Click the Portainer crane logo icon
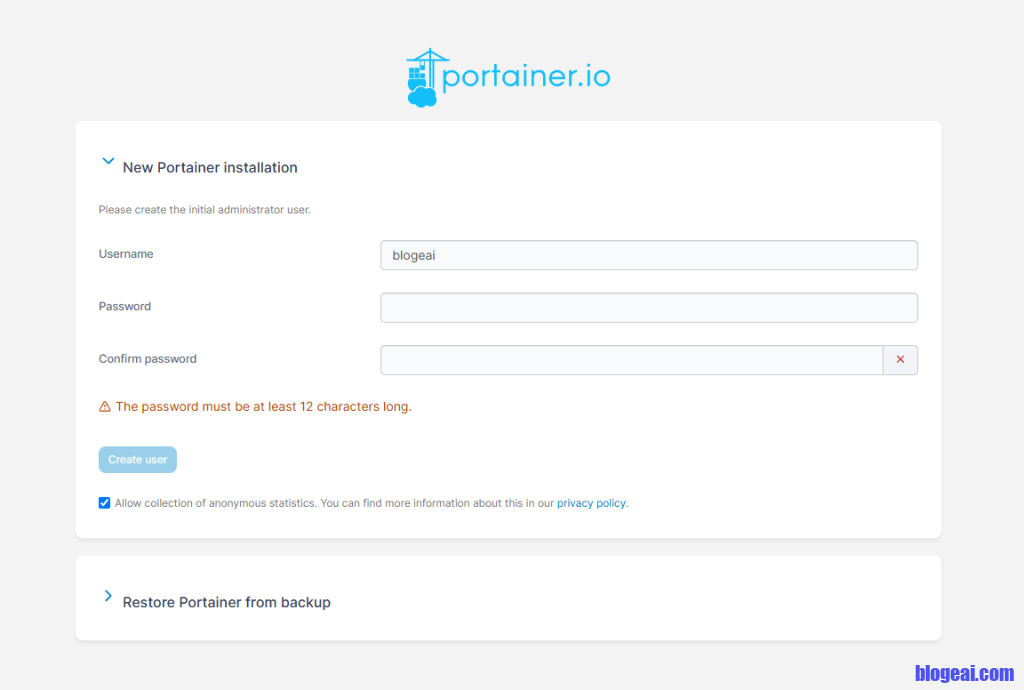This screenshot has width=1024, height=690. [x=424, y=78]
